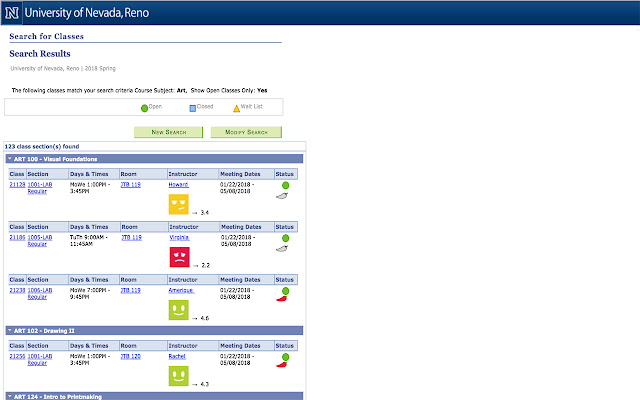
Task: Open room JTB 119 link in Howard's row
Action: coord(131,184)
